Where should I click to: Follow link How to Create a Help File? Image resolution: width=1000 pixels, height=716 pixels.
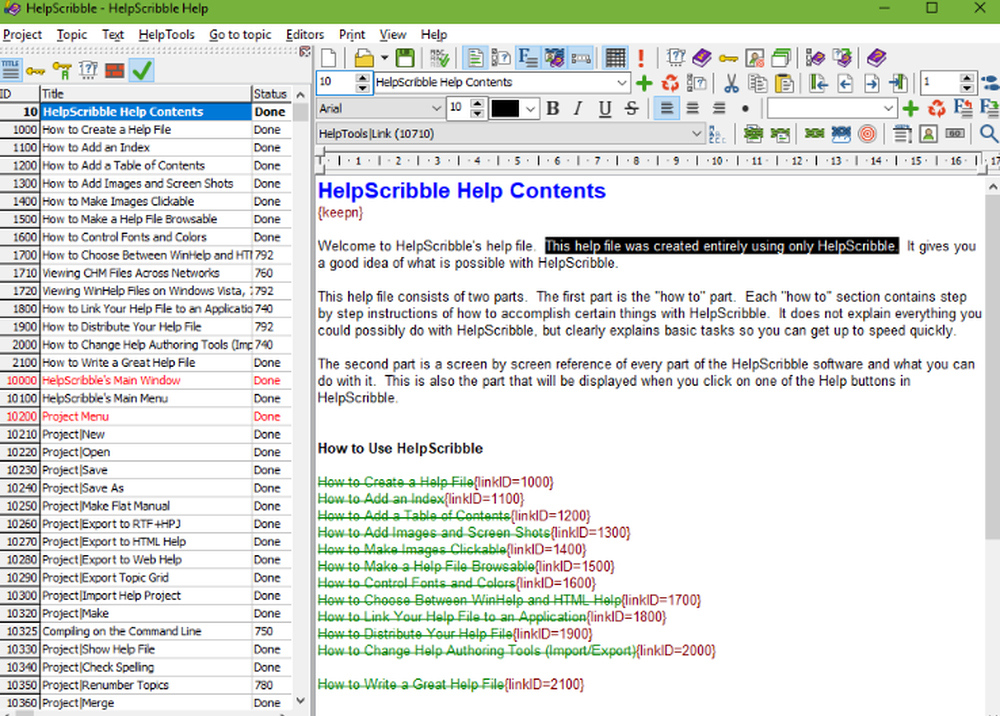[x=395, y=482]
